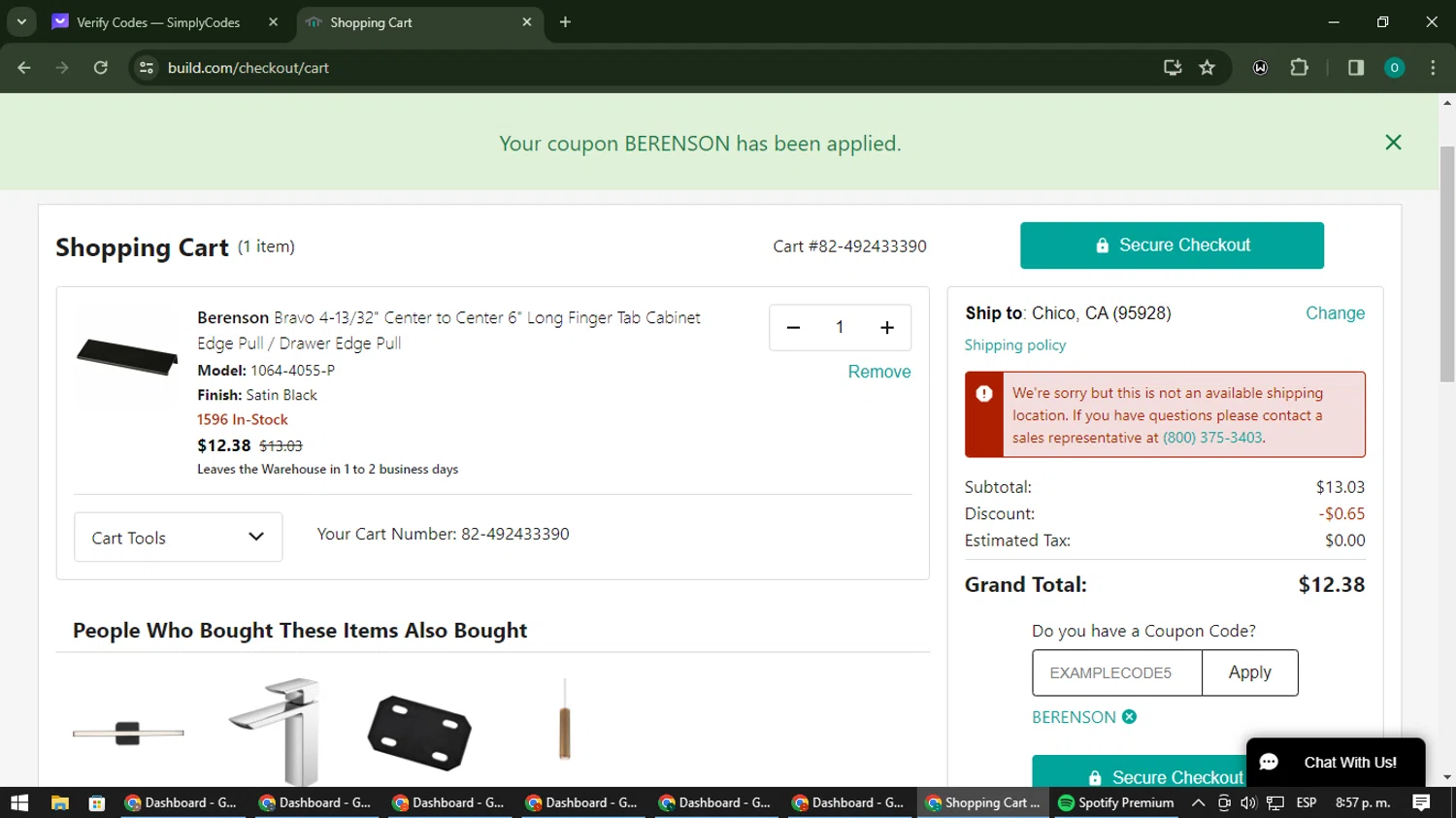
Task: Toggle the browser side panel
Action: pos(1356,68)
